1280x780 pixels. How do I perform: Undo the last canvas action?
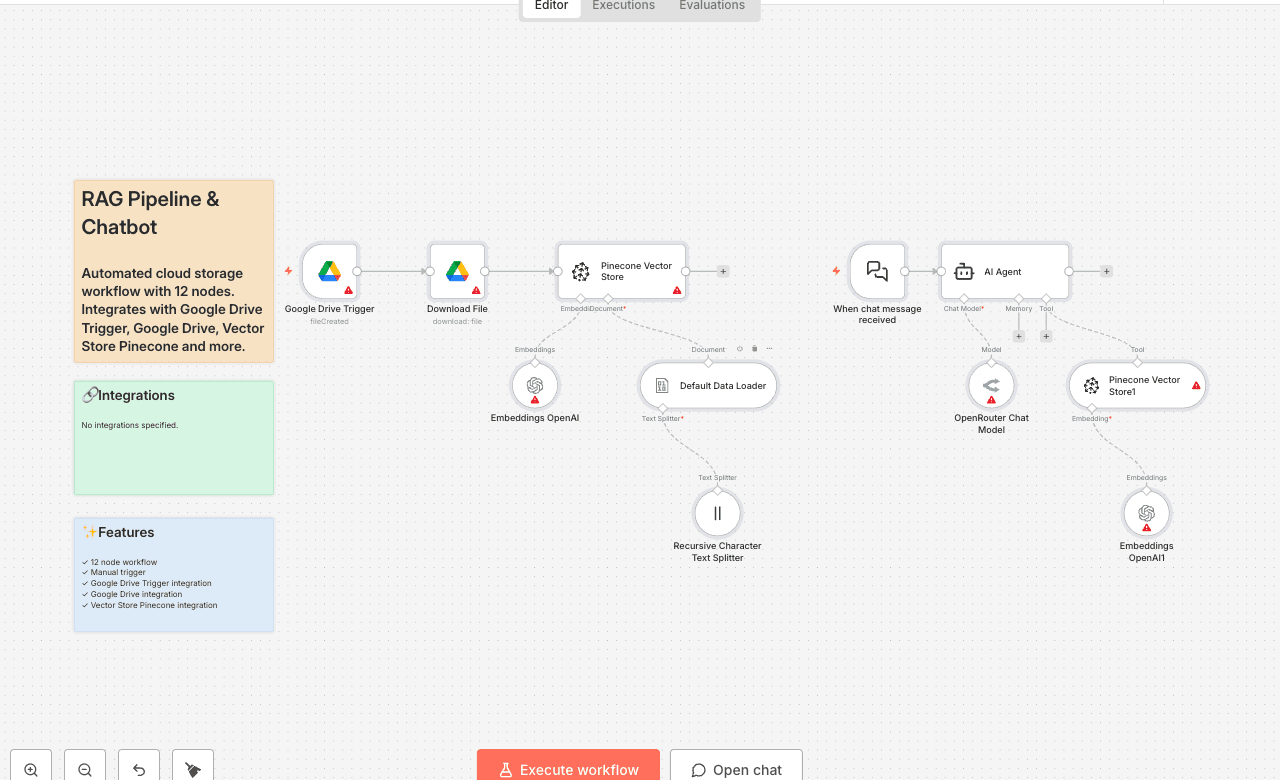138,766
